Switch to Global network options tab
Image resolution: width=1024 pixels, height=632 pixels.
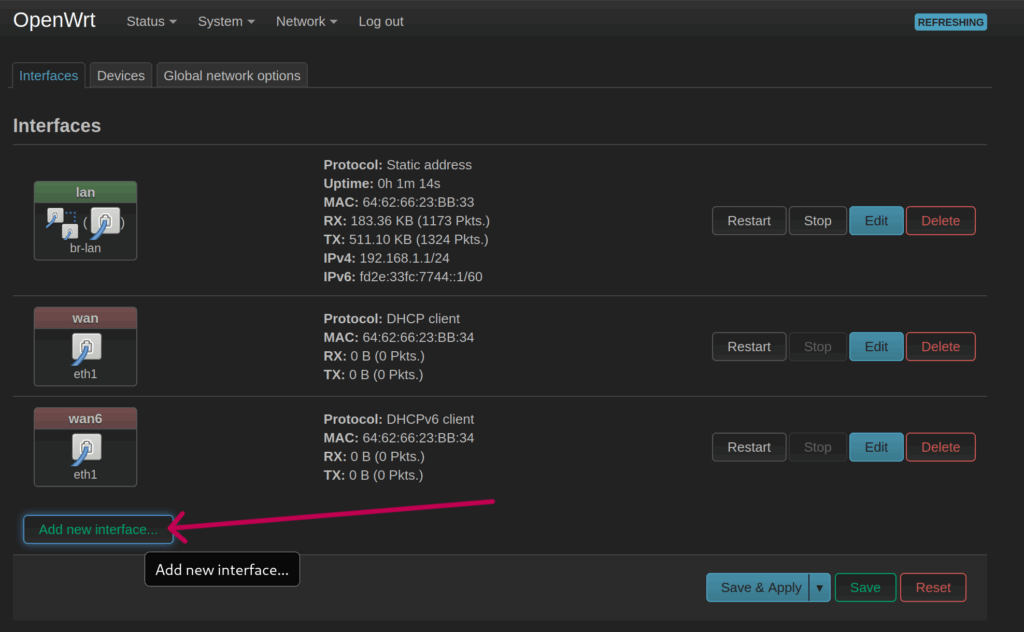[x=232, y=75]
